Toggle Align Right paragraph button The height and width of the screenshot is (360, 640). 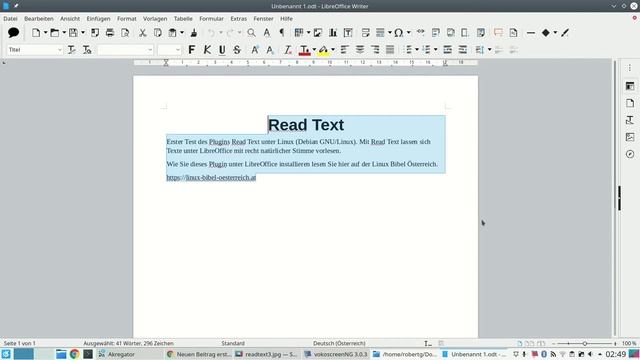pos(375,50)
